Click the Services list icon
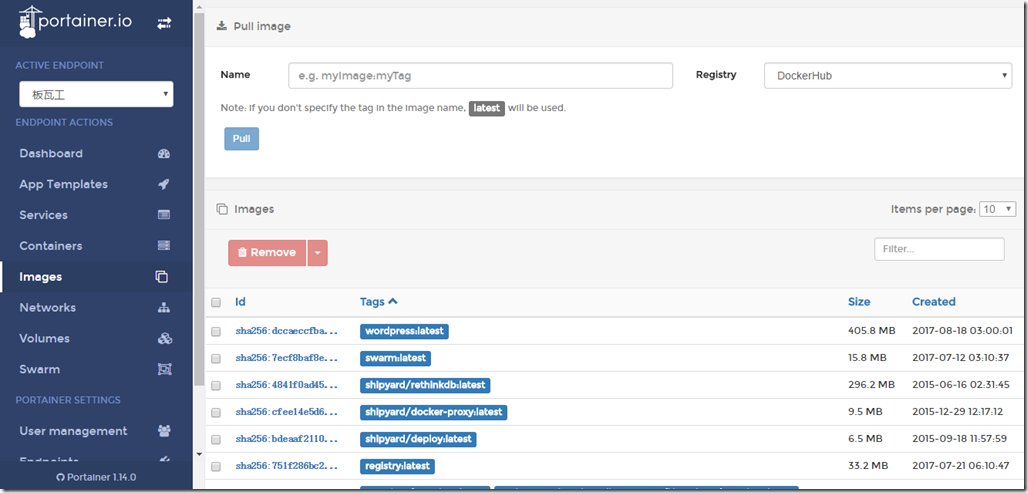This screenshot has width=1028, height=493. [x=164, y=215]
